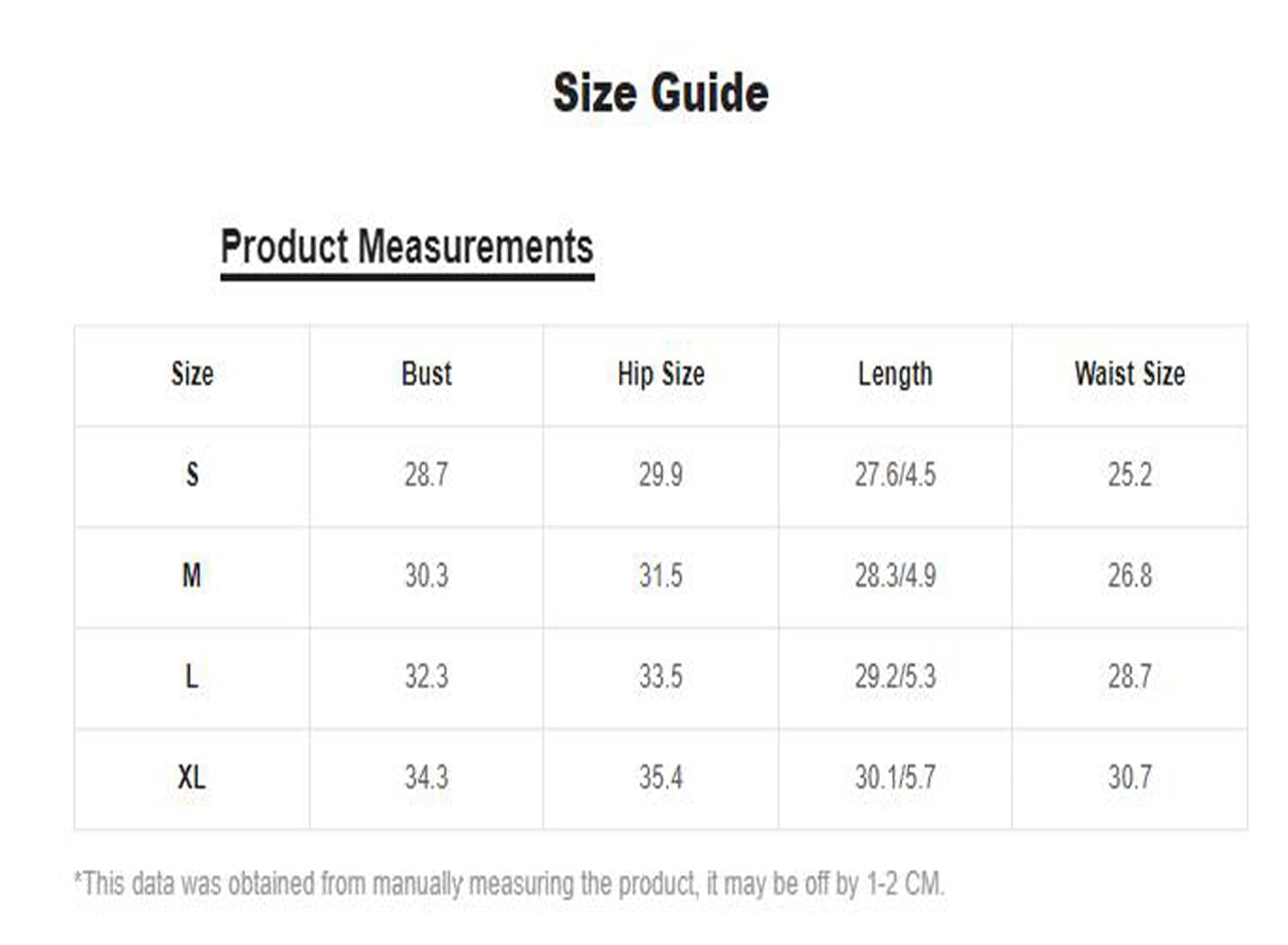The width and height of the screenshot is (1288, 945).
Task: Click the Size column header
Action: coord(191,374)
